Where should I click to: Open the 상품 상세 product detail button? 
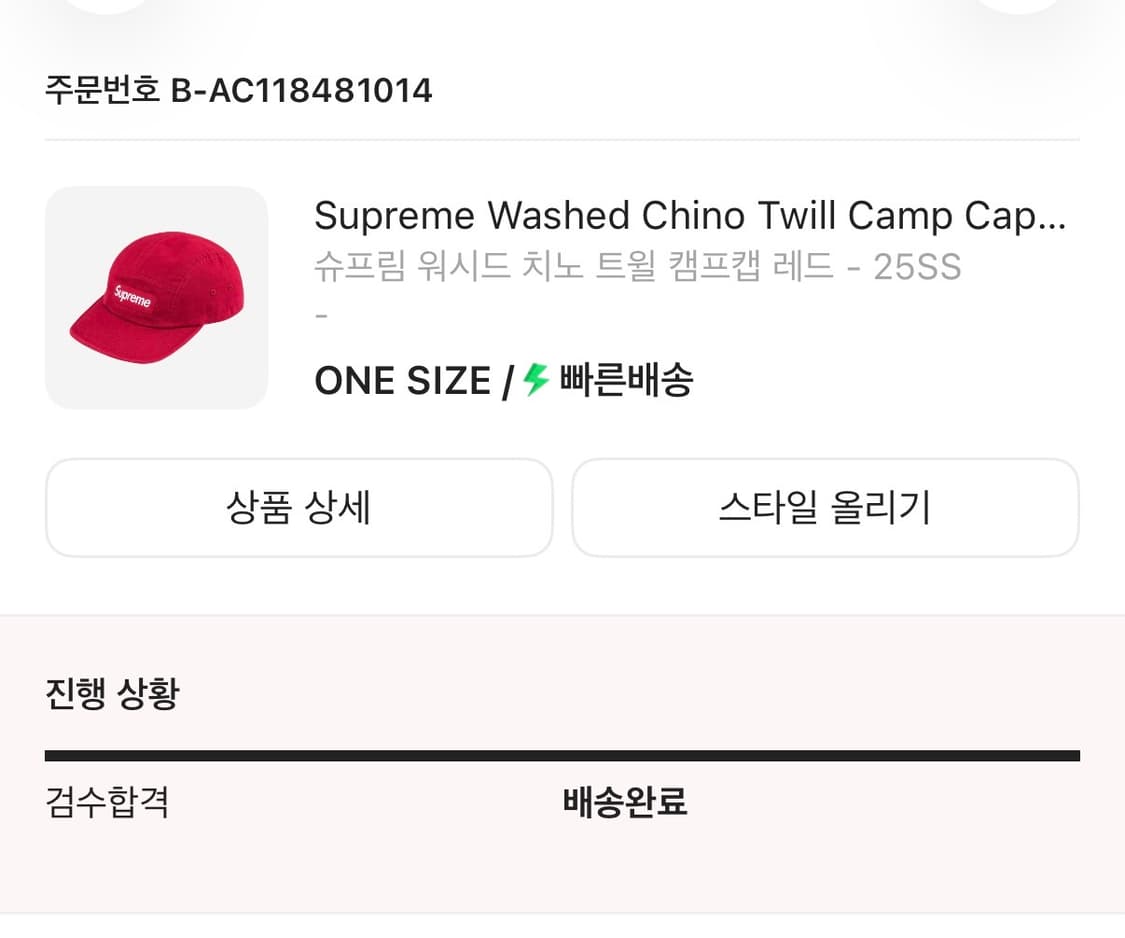pyautogui.click(x=298, y=507)
